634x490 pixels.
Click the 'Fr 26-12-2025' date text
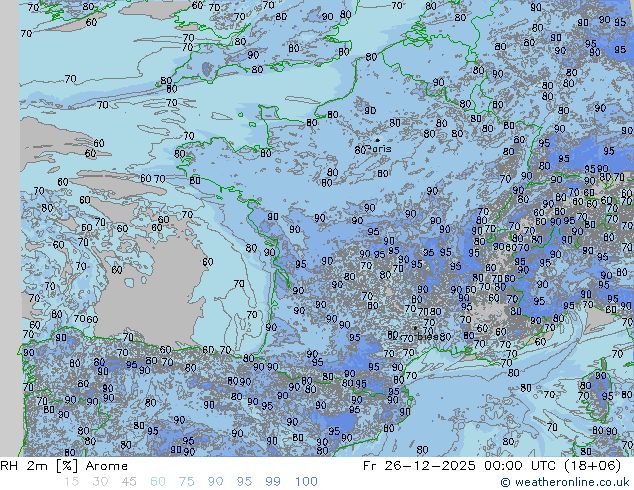click(419, 466)
